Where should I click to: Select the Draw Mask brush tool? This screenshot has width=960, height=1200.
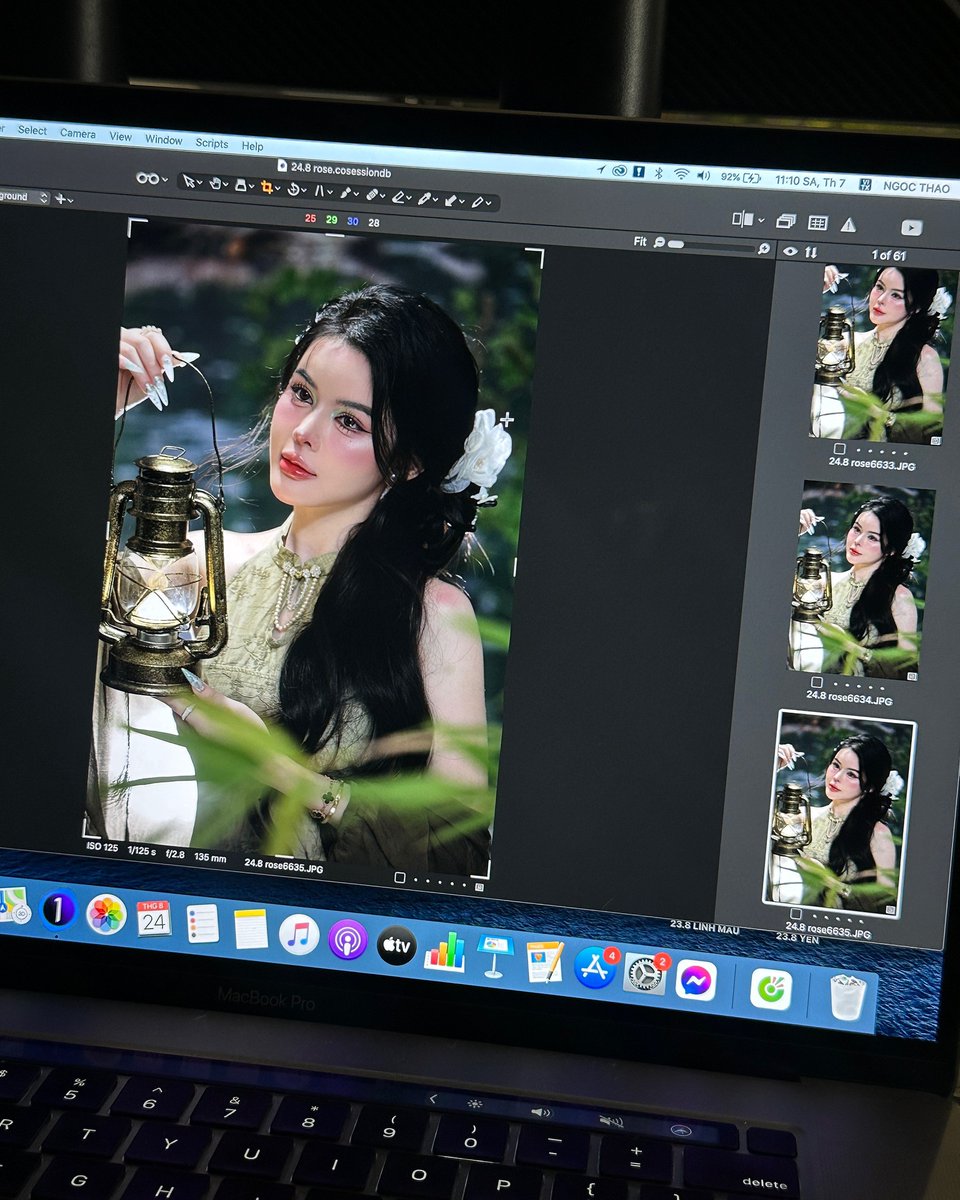345,193
